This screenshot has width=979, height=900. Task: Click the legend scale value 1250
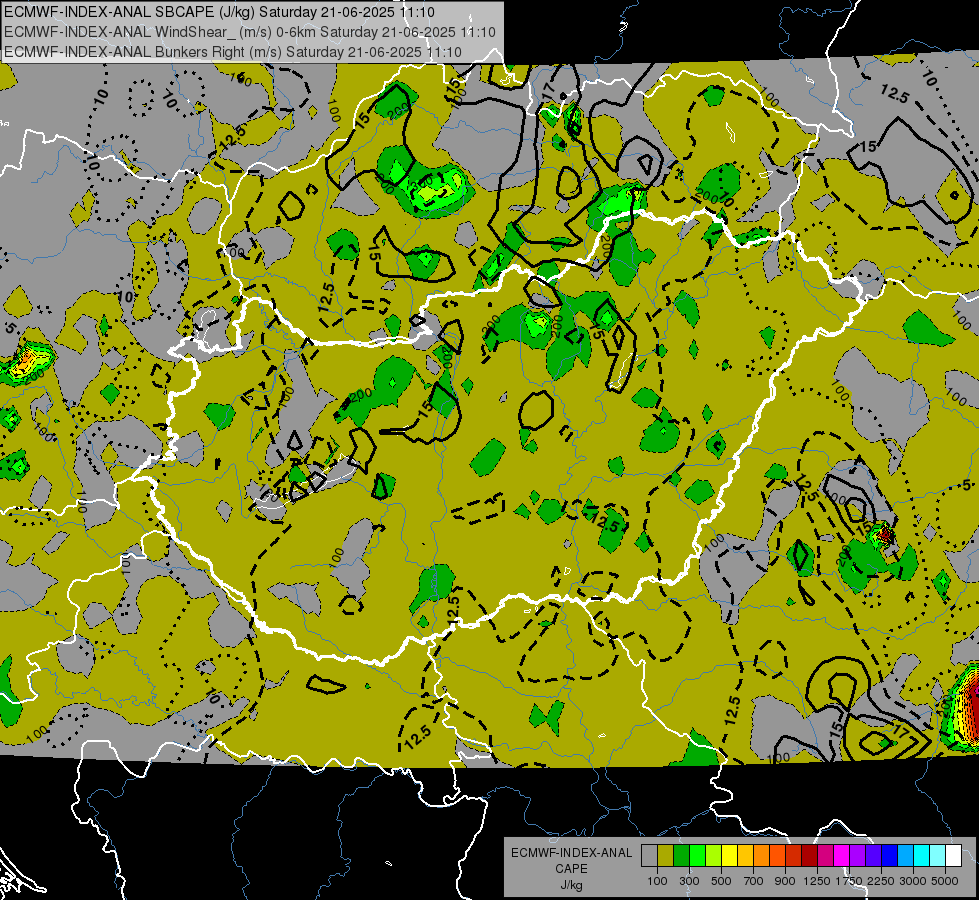point(817,881)
